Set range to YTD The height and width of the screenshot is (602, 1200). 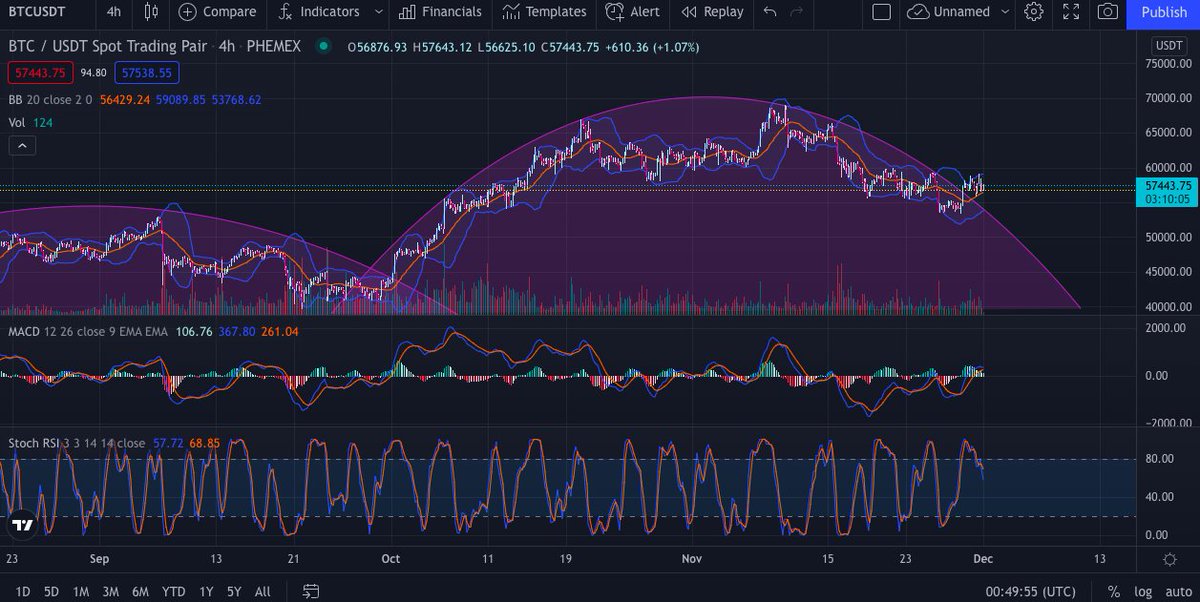coord(174,591)
